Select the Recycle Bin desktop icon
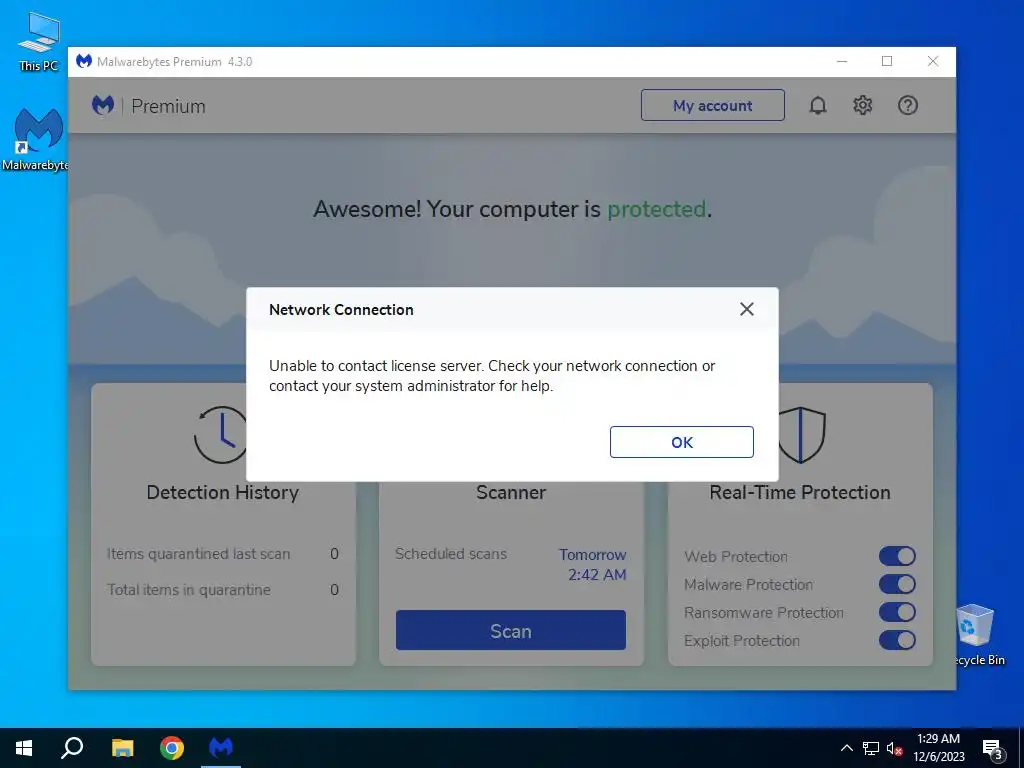Viewport: 1024px width, 768px height. tap(978, 635)
